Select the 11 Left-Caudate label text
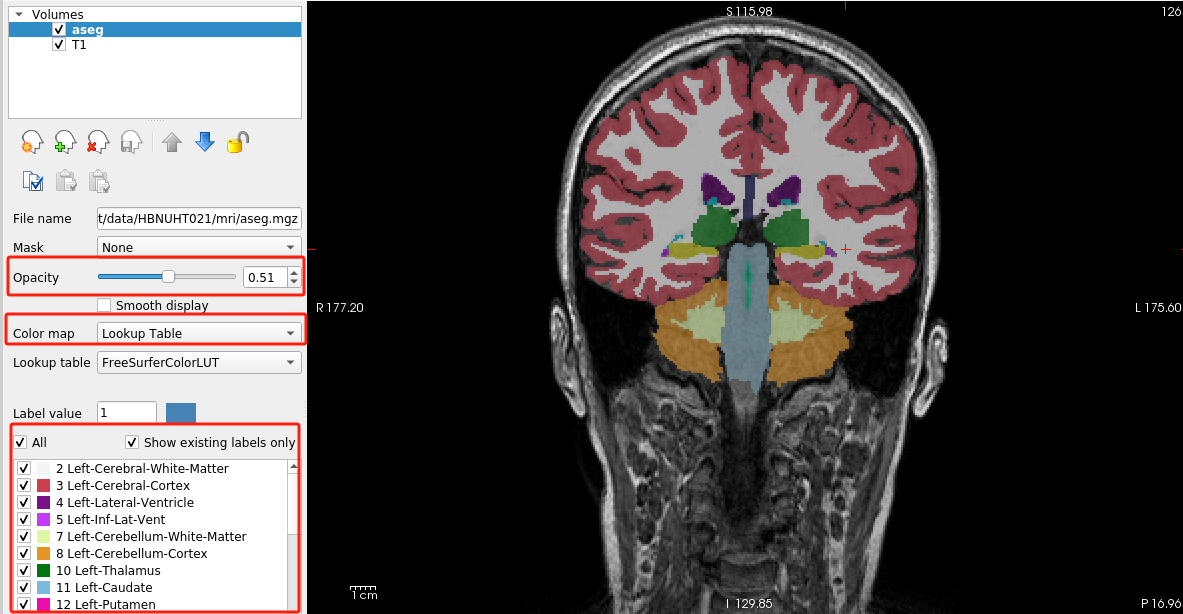Screen dimensions: 1183x614 click(104, 587)
